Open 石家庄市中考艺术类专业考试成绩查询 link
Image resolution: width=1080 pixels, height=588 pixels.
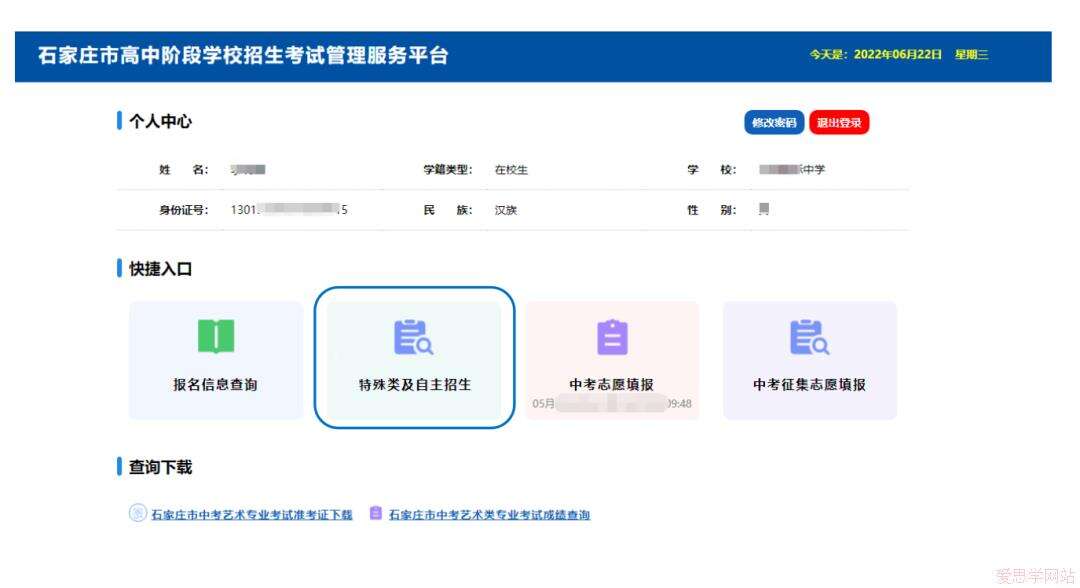489,515
